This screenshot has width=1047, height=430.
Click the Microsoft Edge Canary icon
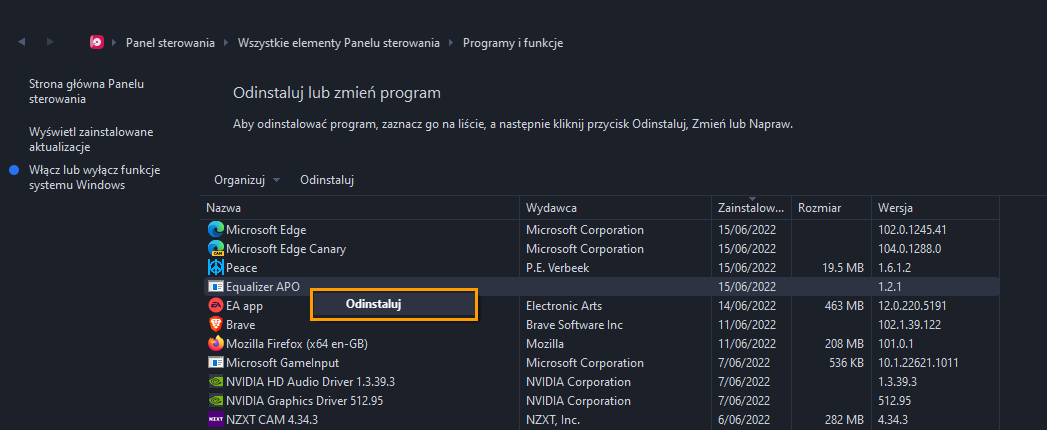(x=215, y=248)
